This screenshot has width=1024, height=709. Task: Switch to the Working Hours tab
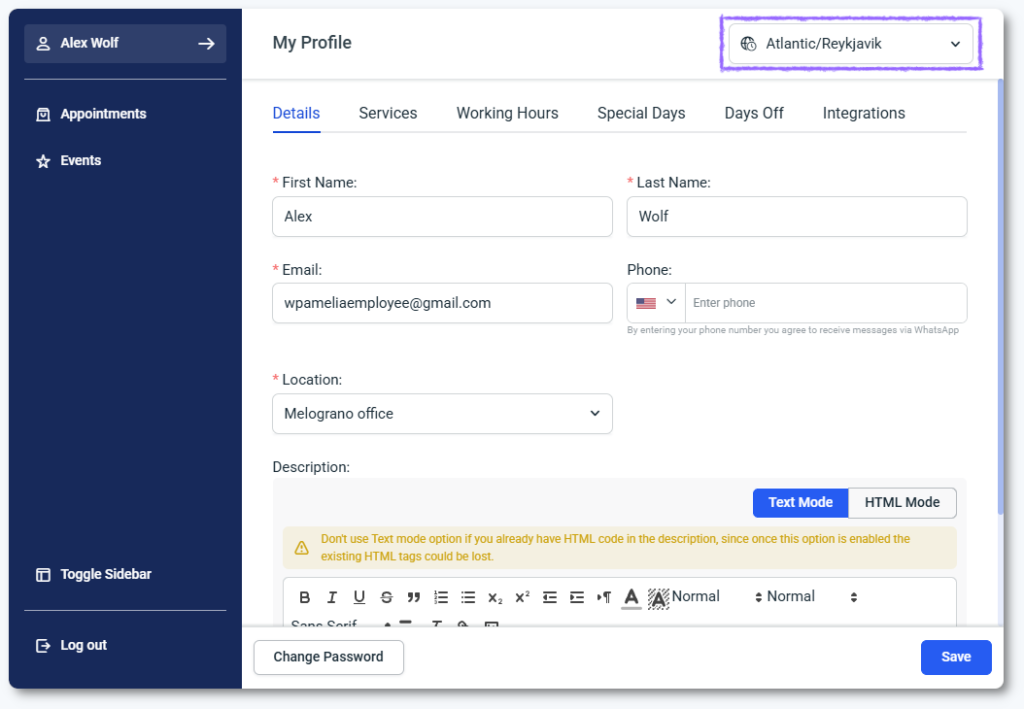click(x=507, y=113)
